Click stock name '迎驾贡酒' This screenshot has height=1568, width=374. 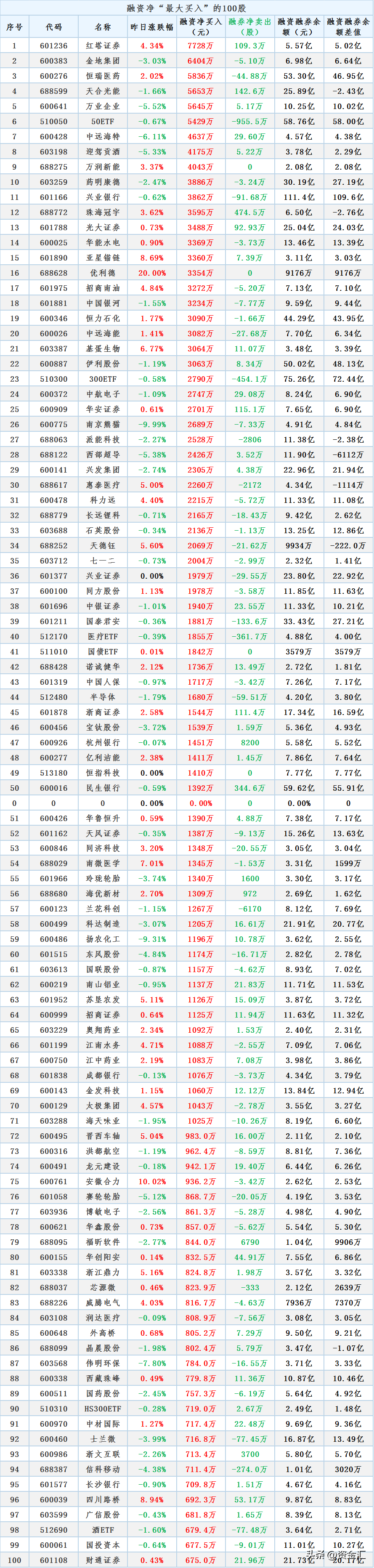pos(103,151)
